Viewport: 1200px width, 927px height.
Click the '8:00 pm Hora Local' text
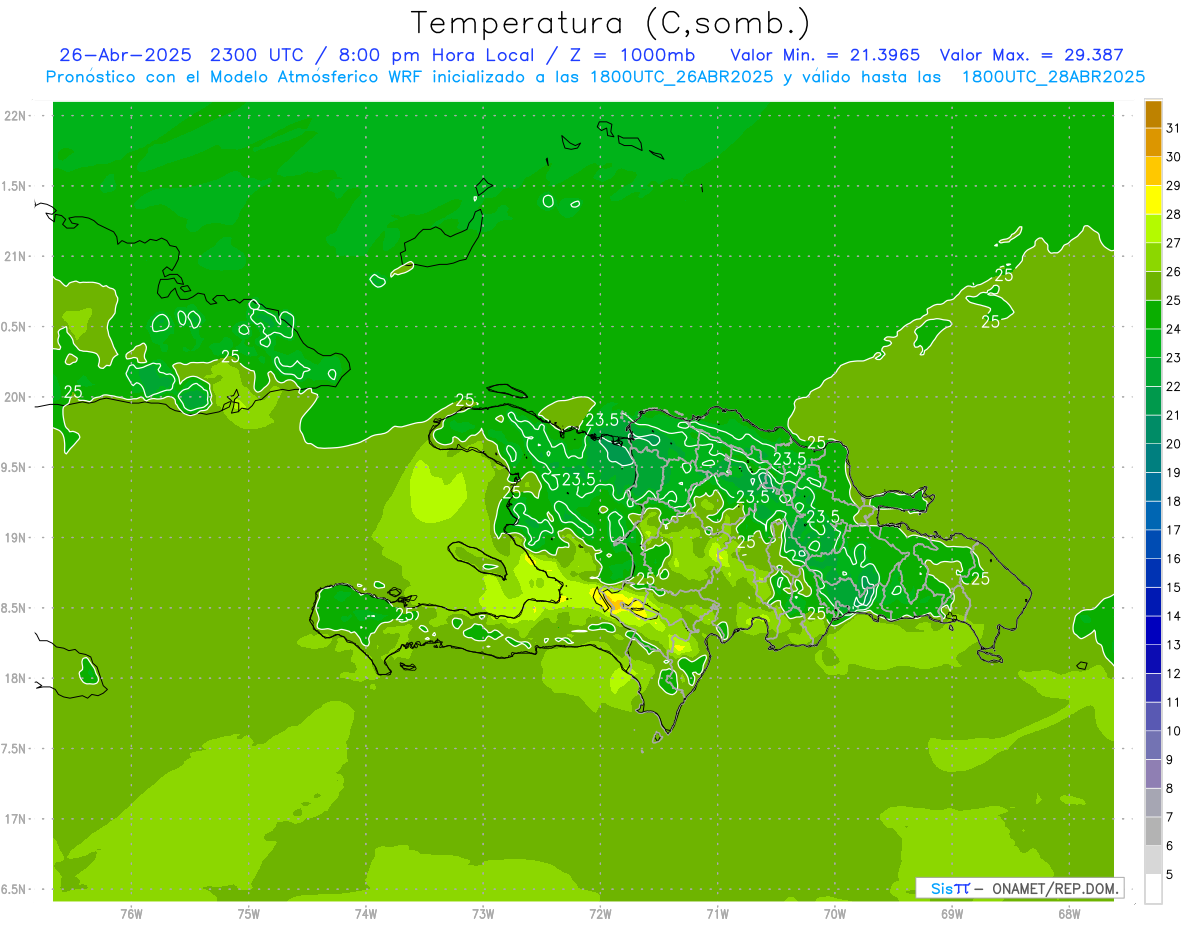pyautogui.click(x=437, y=55)
